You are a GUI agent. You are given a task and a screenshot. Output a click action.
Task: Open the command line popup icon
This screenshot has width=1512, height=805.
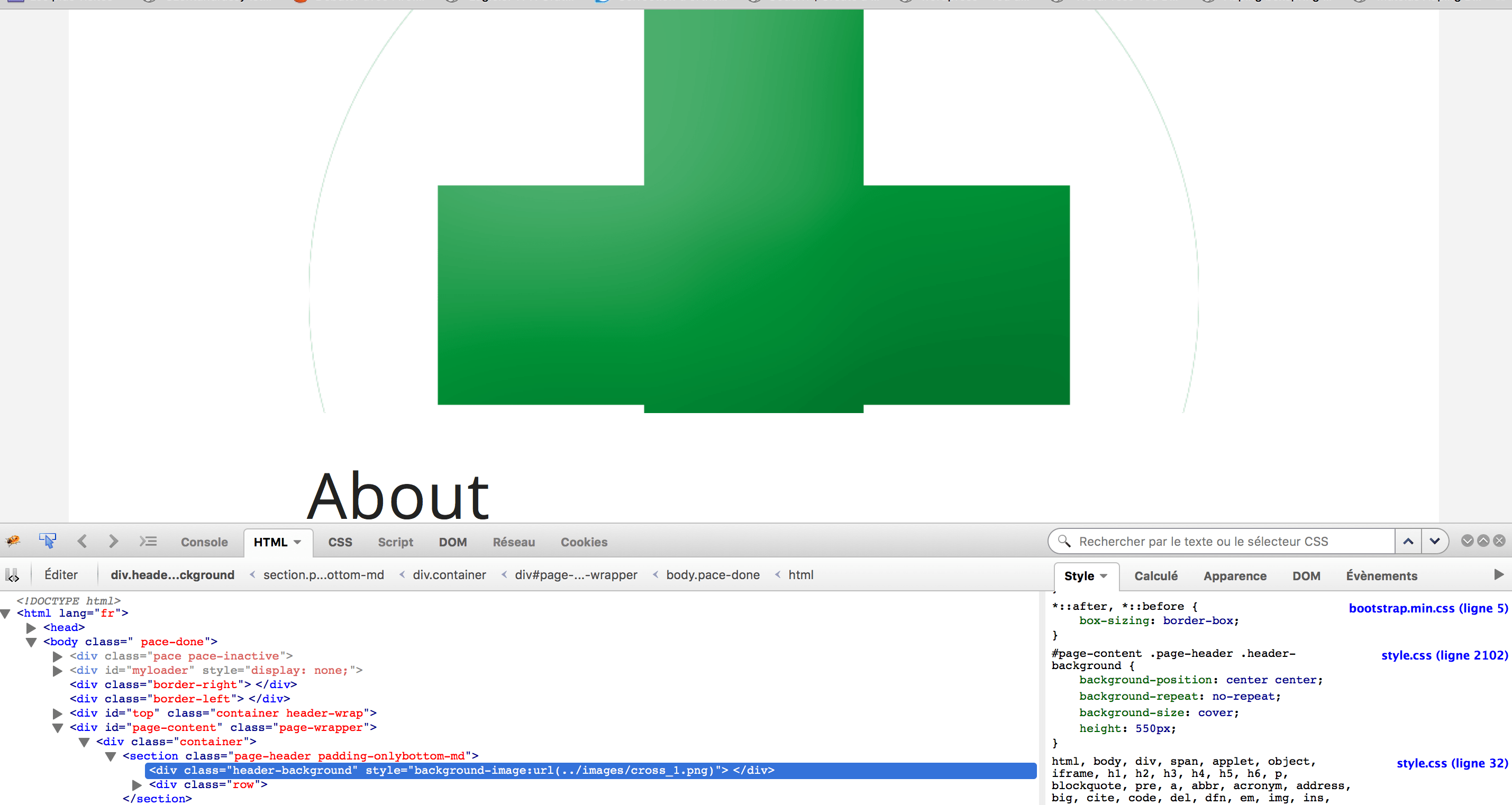(x=148, y=541)
